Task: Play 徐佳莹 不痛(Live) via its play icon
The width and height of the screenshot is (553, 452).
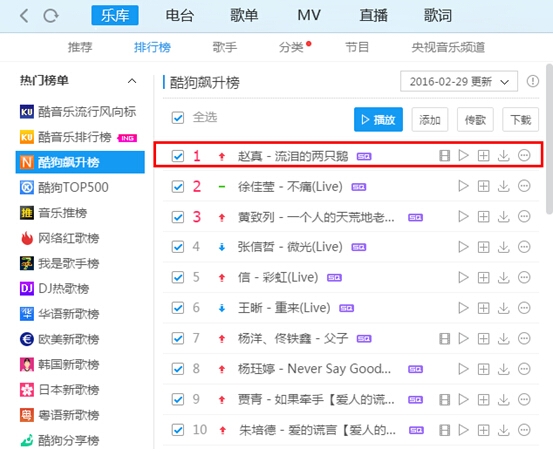Action: (x=463, y=186)
